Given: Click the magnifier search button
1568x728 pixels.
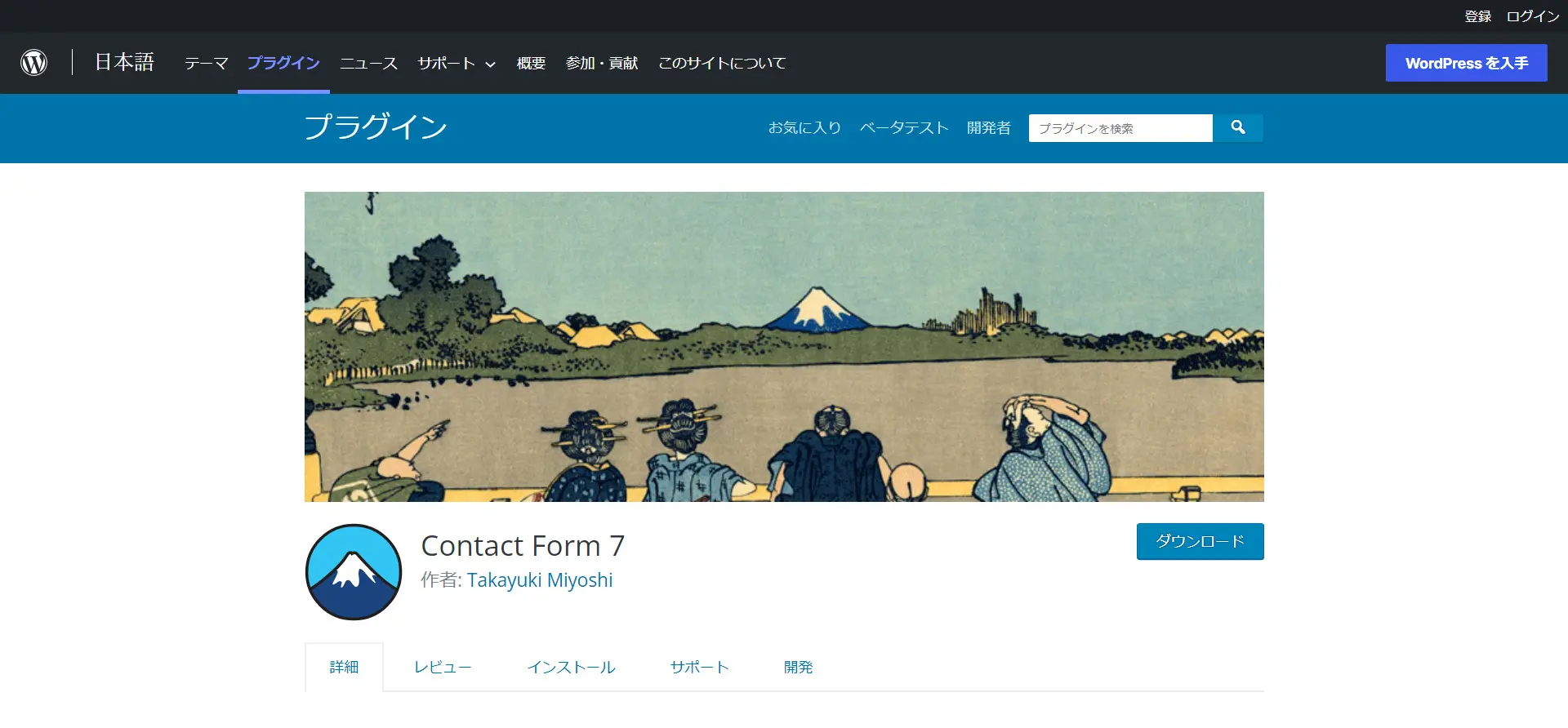Looking at the screenshot, I should click(x=1238, y=128).
